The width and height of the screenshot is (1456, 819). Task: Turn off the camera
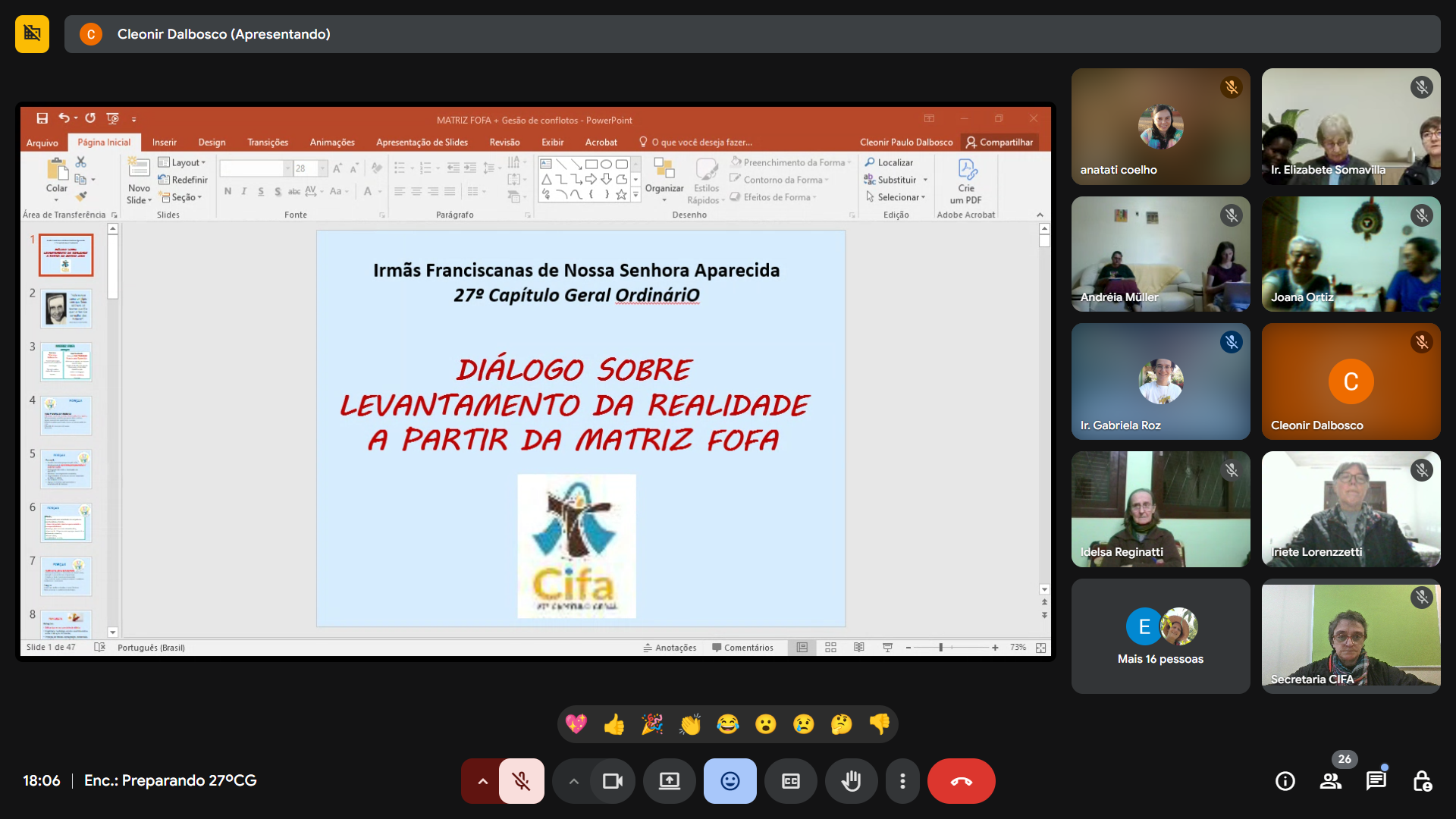coord(612,781)
